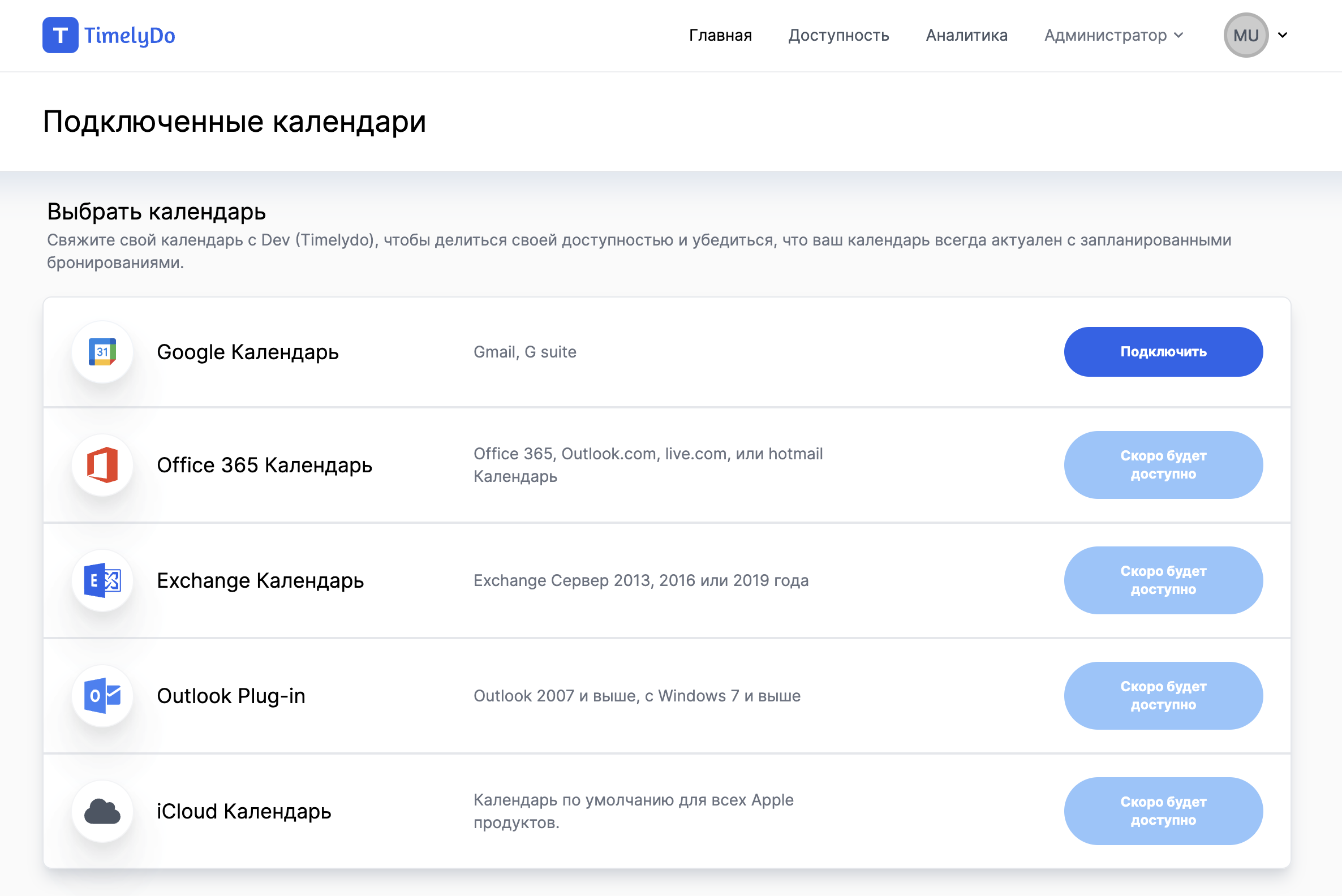Open the Аналитика menu item

coord(966,36)
